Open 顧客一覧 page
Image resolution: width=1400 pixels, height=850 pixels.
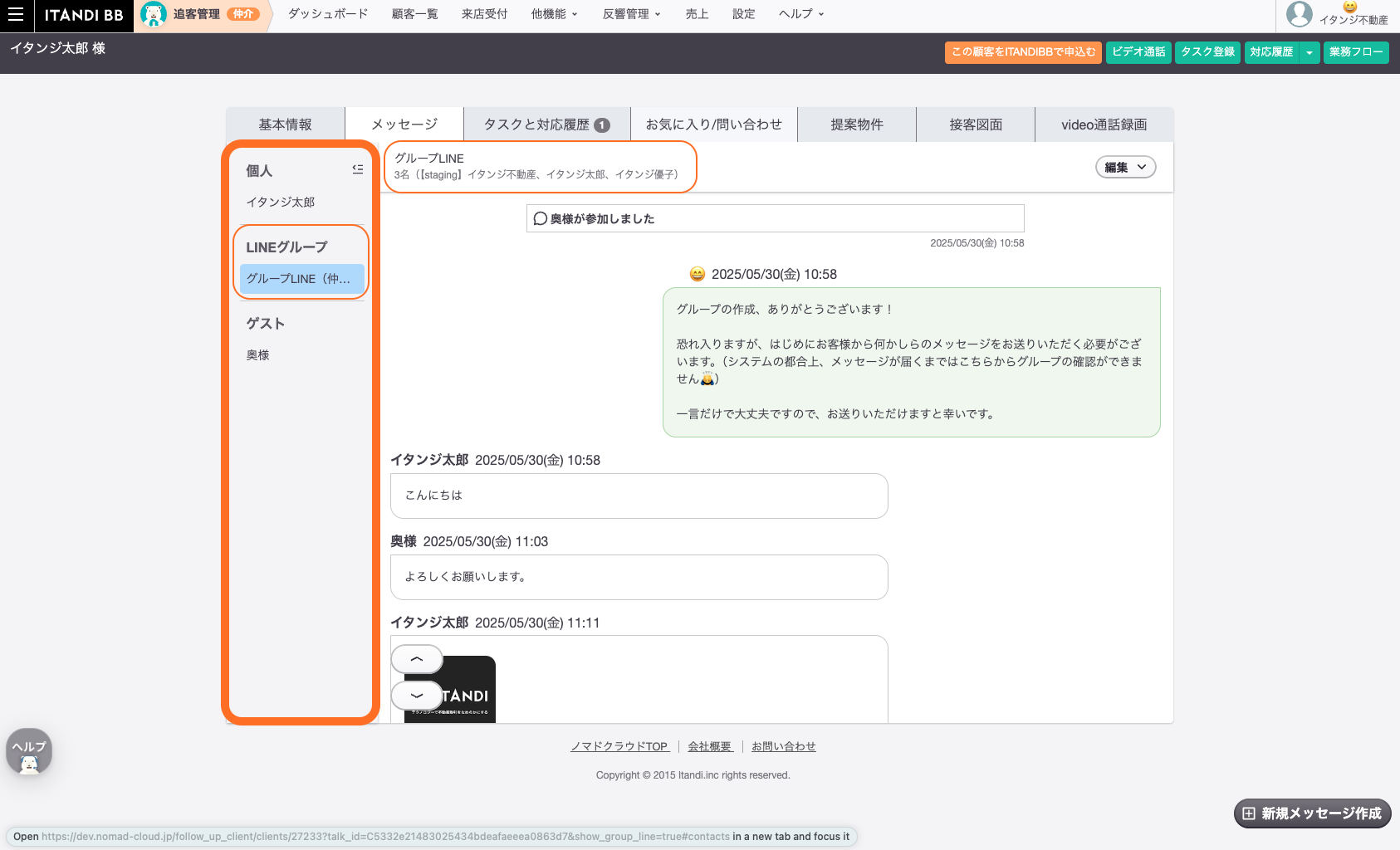click(414, 14)
